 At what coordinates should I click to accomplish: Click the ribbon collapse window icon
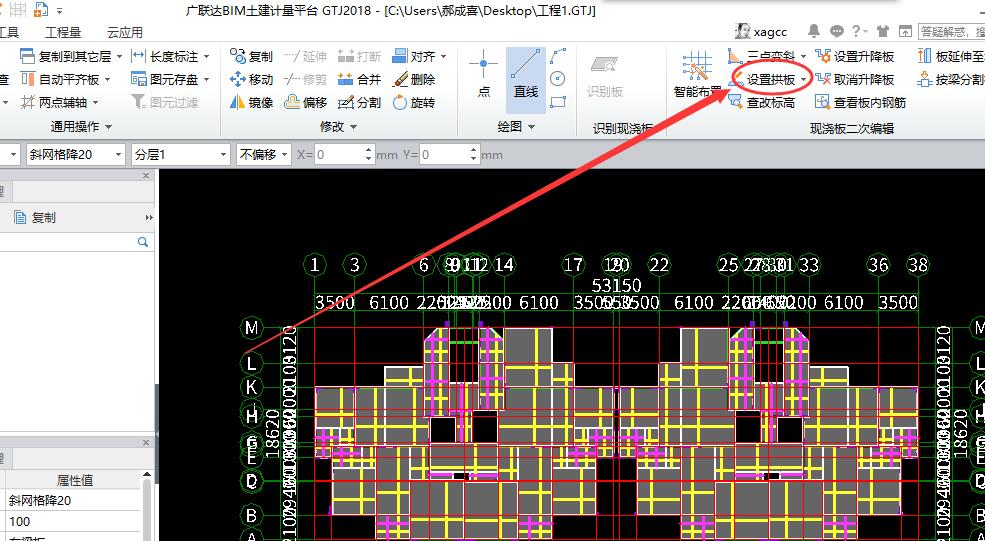(905, 30)
